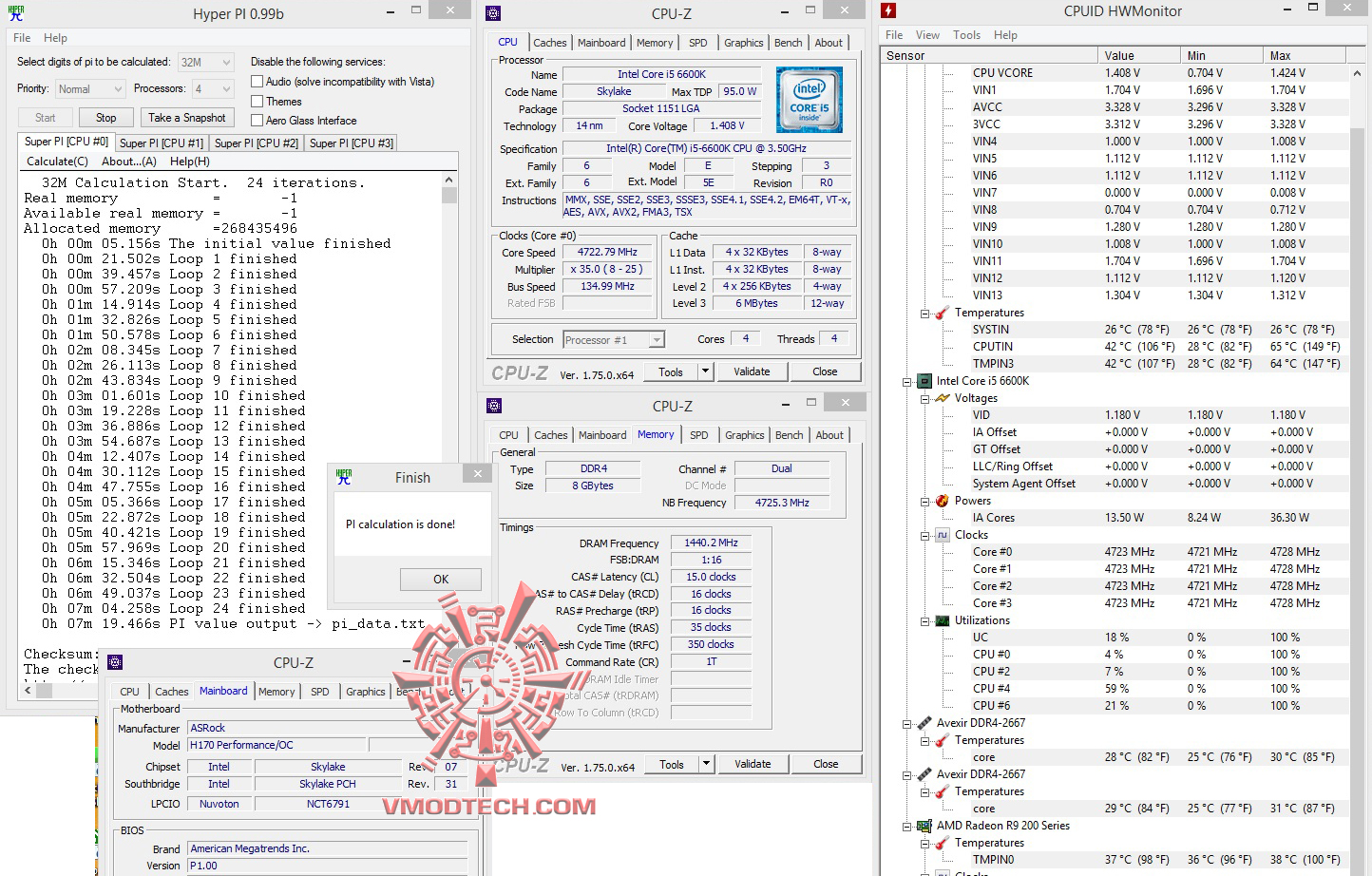Click the title icon of the CPU-Z Mainboard window
1372x876 pixels.
[x=115, y=662]
